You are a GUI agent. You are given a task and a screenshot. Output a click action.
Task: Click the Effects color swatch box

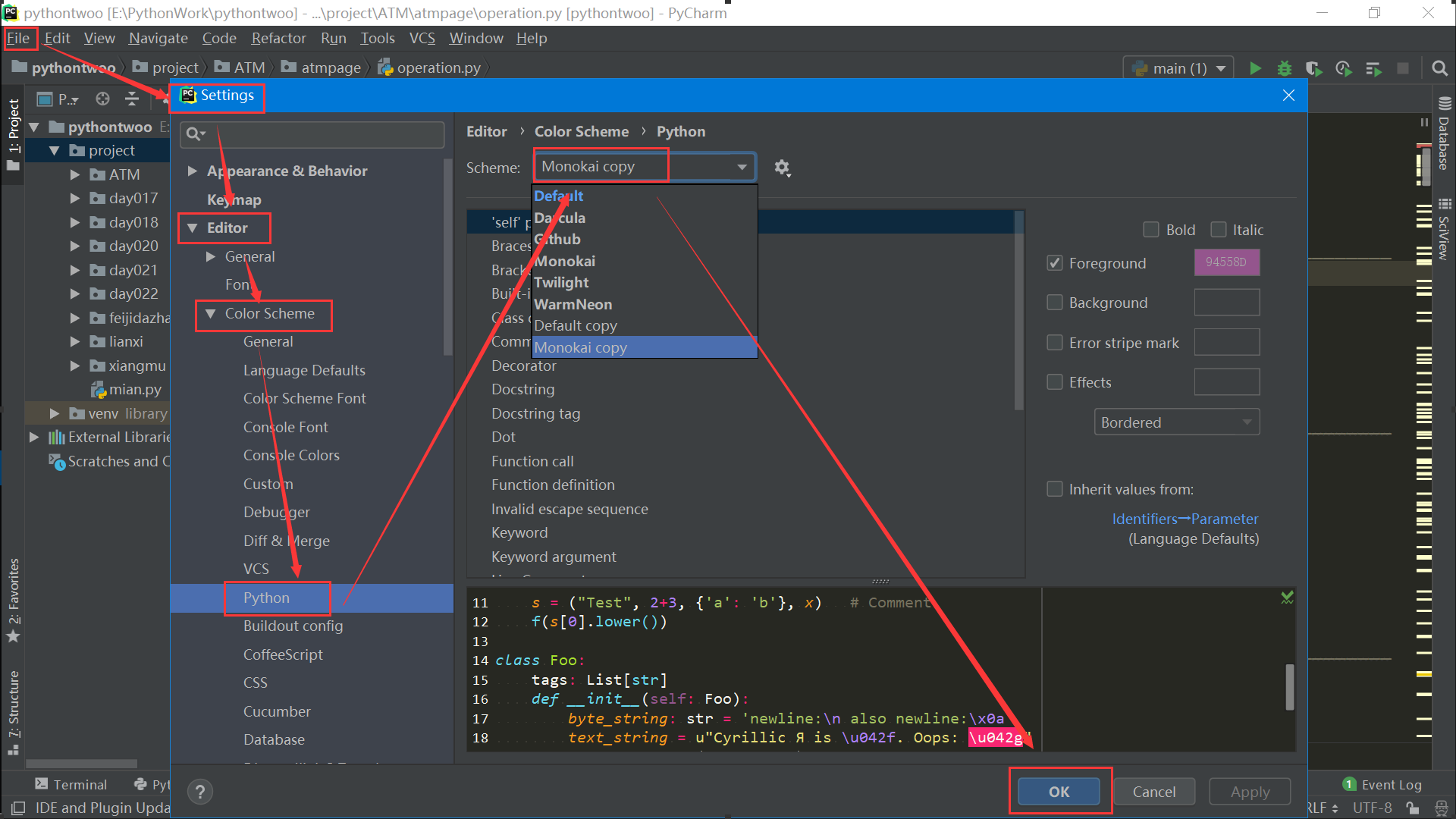point(1227,382)
